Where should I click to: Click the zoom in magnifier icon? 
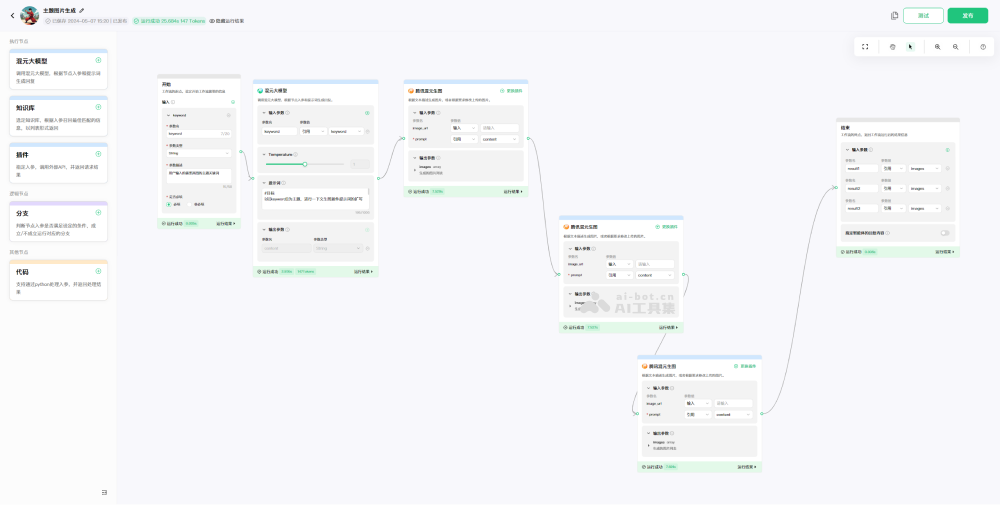click(x=937, y=47)
